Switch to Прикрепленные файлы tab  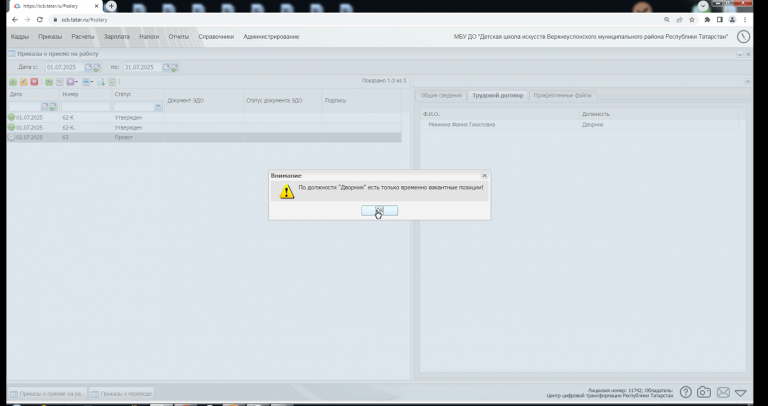click(562, 96)
